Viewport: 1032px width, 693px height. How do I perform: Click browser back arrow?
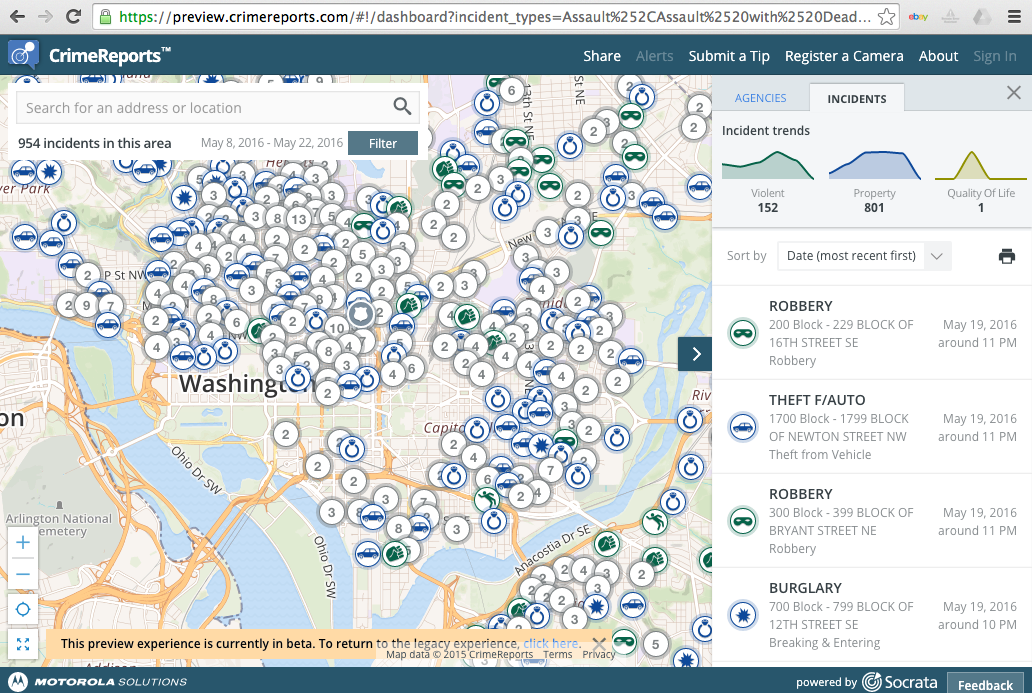(x=17, y=16)
